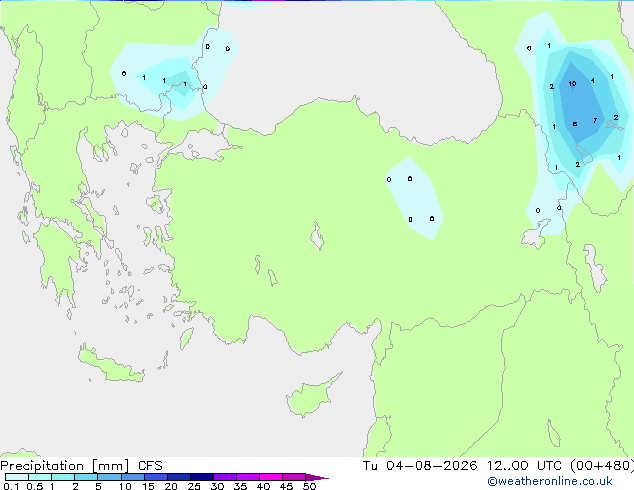Screen dimensions: 634x490
Task: Click the "Tu 04-08-2026" forecast date
Action: 420,466
